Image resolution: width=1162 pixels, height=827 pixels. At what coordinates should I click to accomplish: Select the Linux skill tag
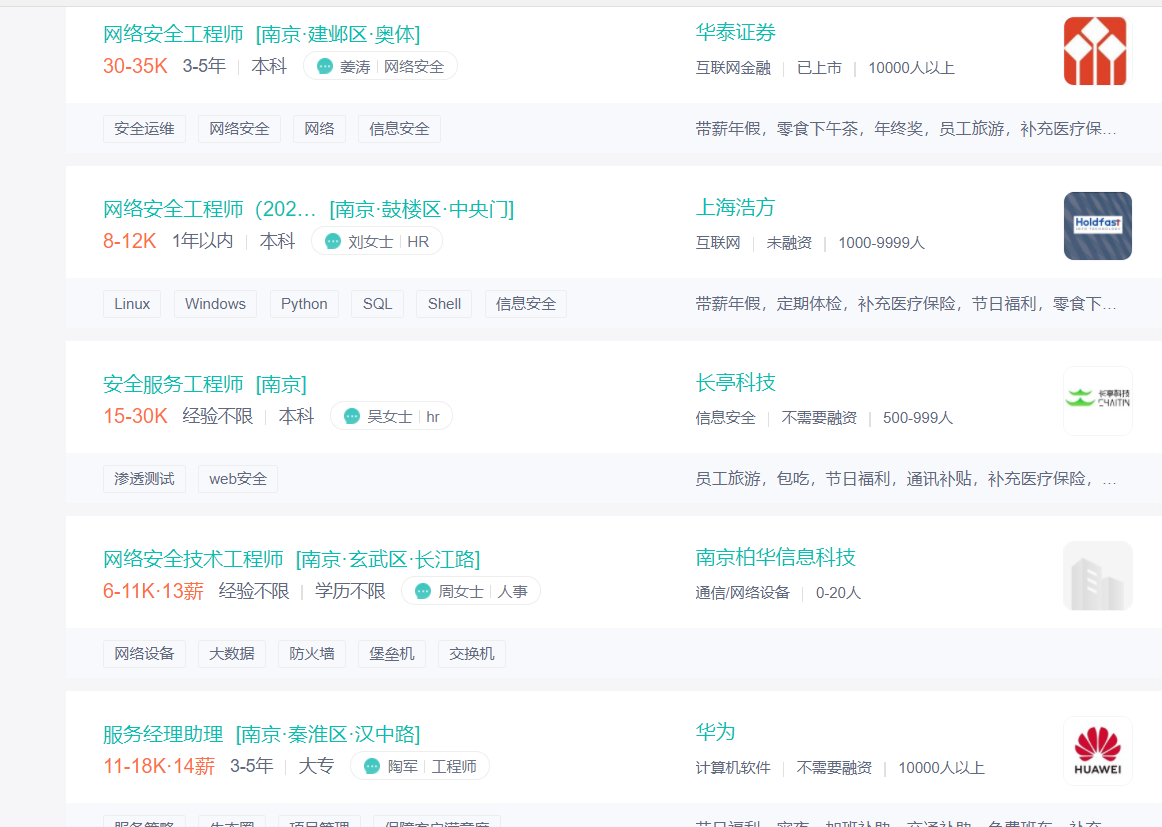pyautogui.click(x=132, y=304)
